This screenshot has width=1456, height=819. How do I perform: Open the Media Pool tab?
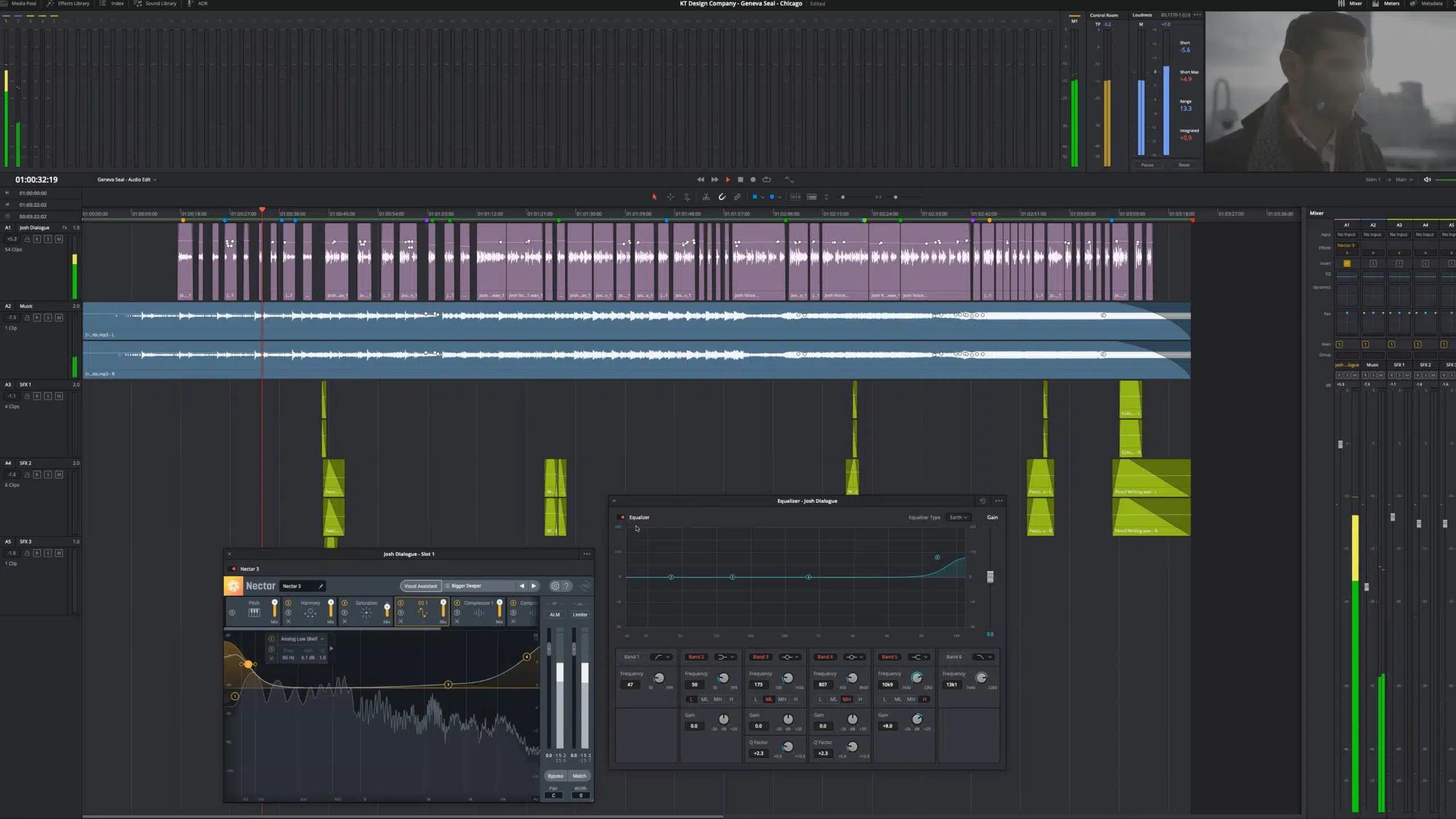(19, 3)
